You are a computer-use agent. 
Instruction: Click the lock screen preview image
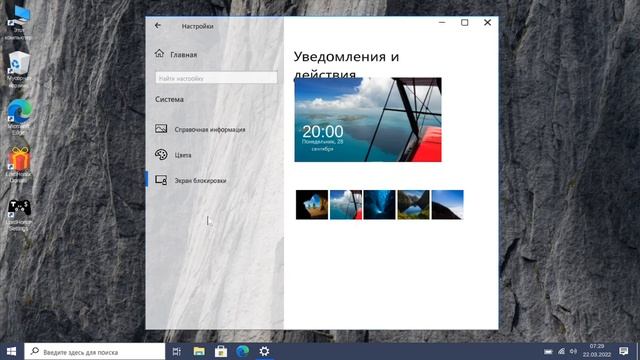(x=368, y=120)
